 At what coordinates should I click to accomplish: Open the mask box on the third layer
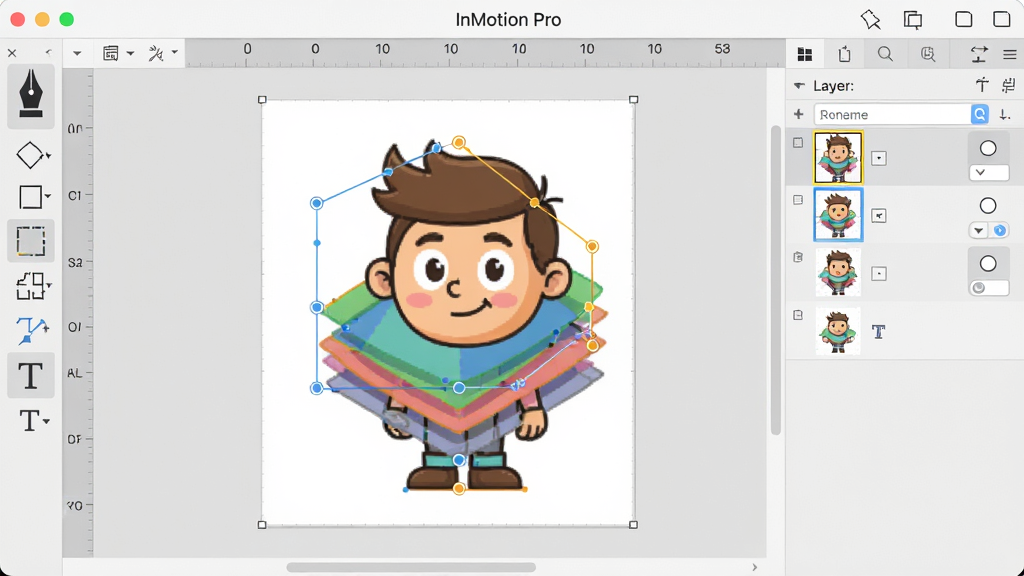click(879, 274)
